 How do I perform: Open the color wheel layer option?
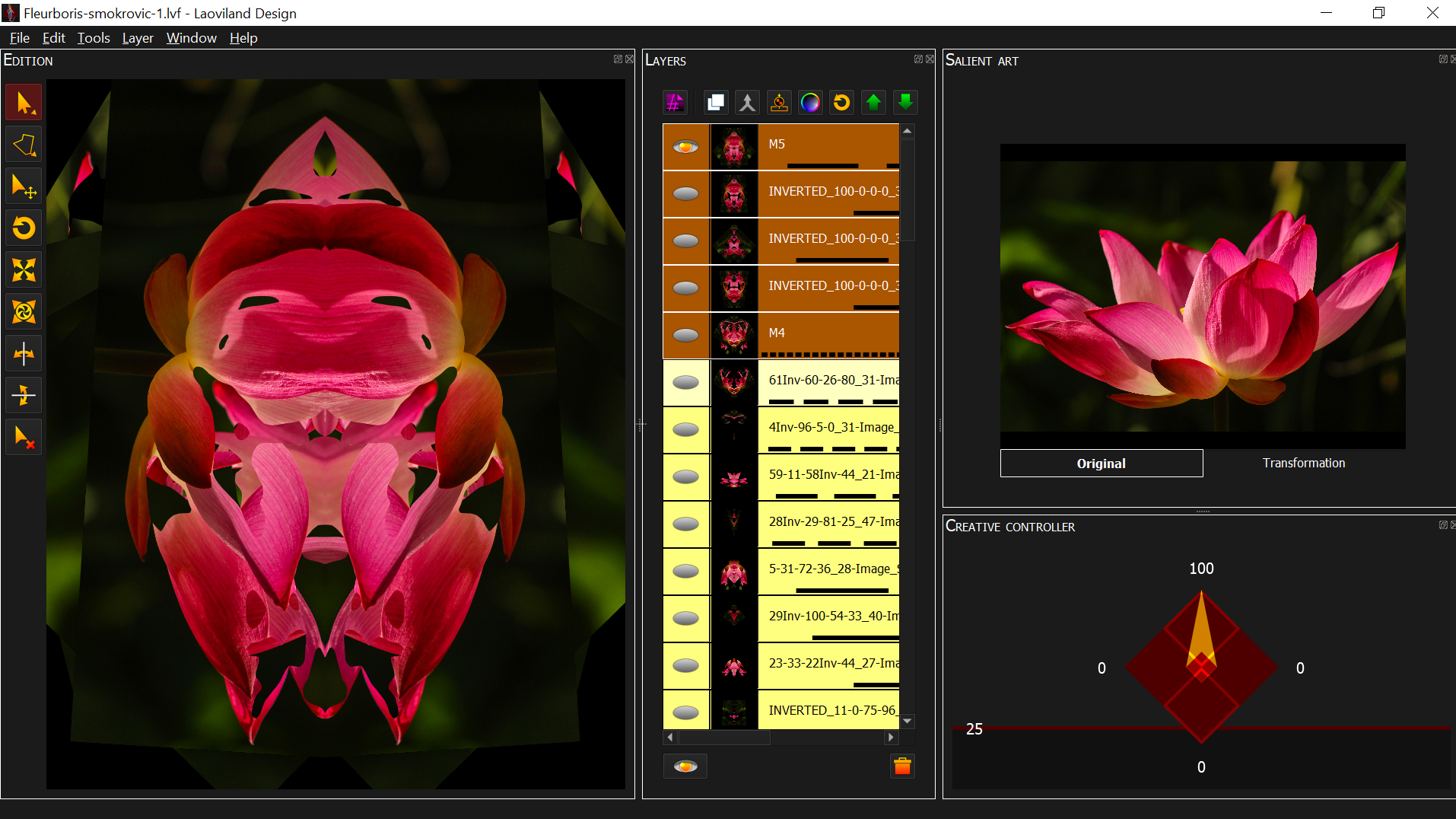810,102
